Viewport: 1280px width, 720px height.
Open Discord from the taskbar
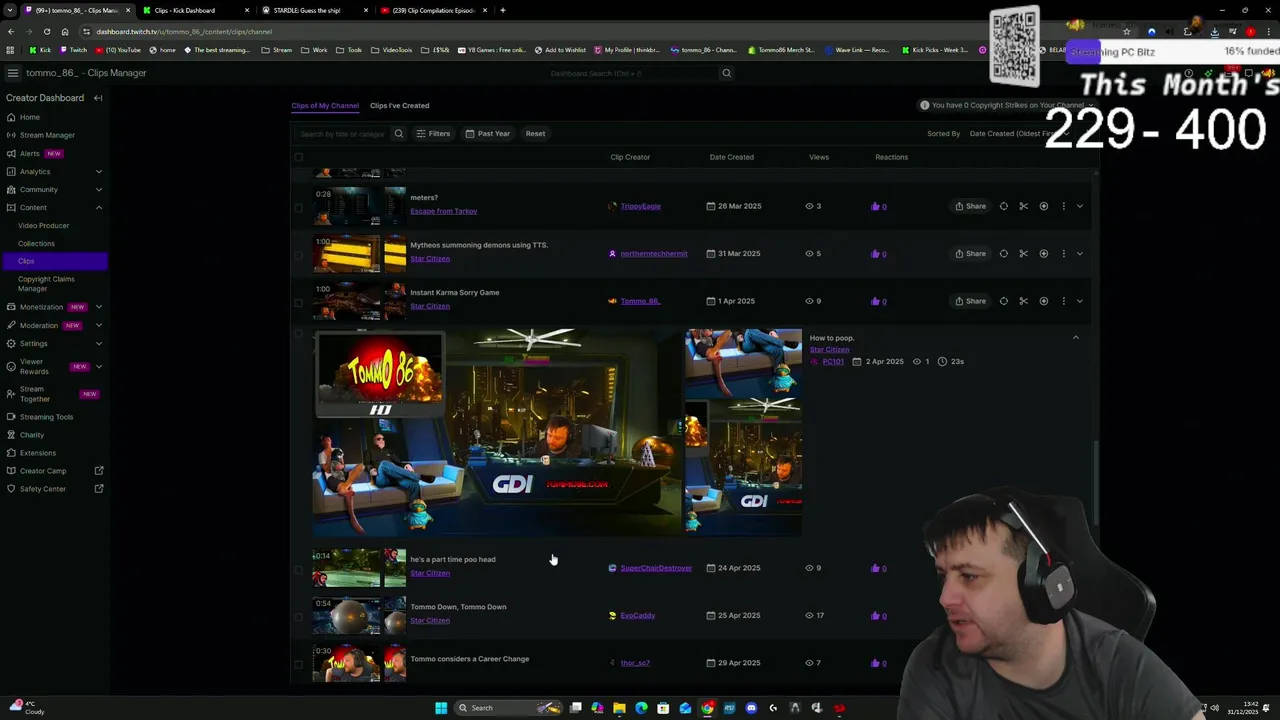(751, 708)
